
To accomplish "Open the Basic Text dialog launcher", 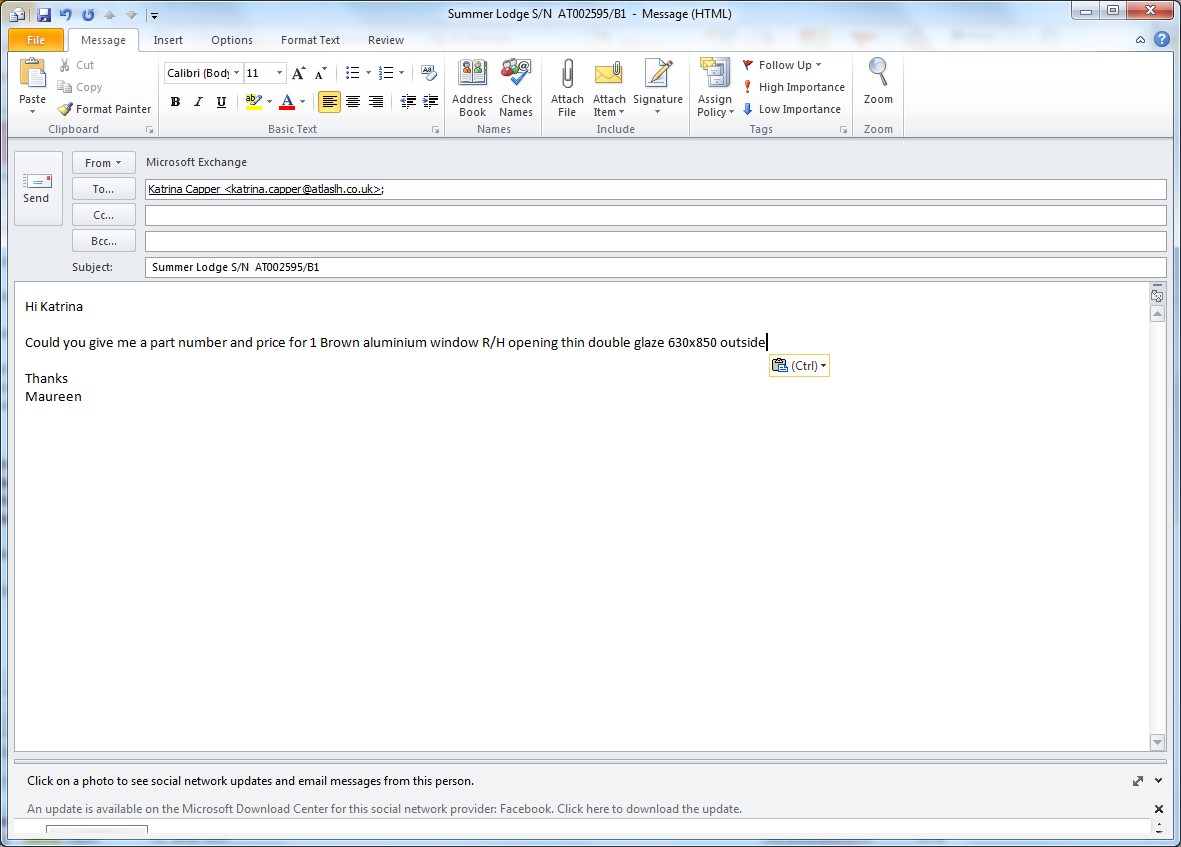I will coord(435,129).
